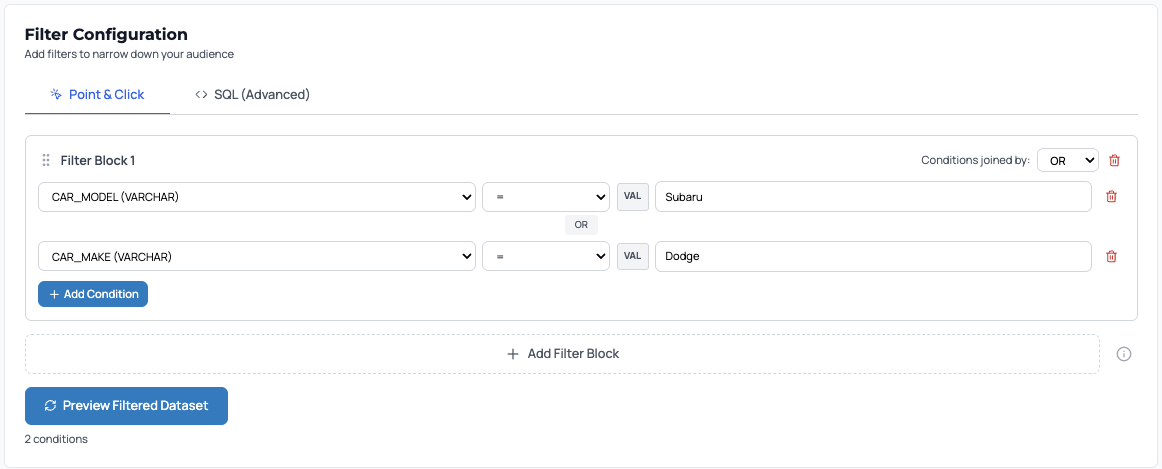
Task: Click the Subaru value input field
Action: pyautogui.click(x=872, y=197)
